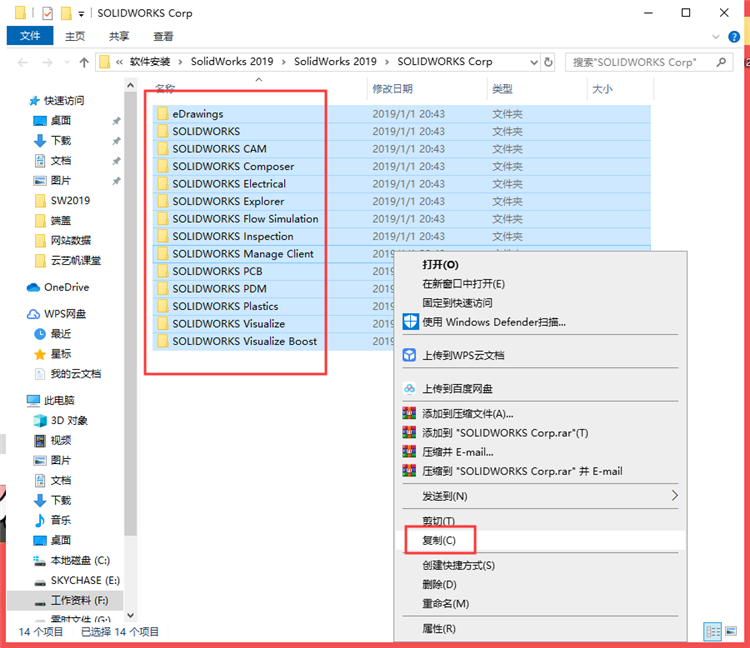The height and width of the screenshot is (648, 750).
Task: Click the sidebar scroll up arrow
Action: (x=130, y=86)
